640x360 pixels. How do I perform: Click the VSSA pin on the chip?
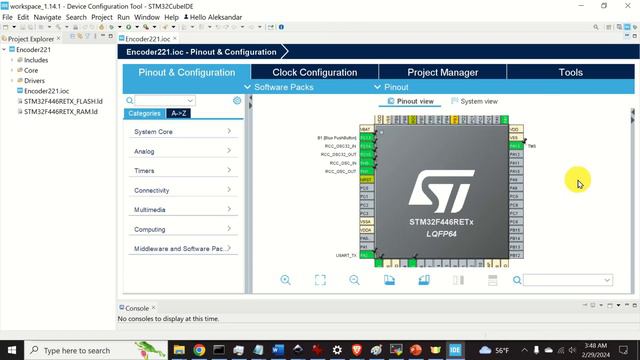(x=367, y=222)
